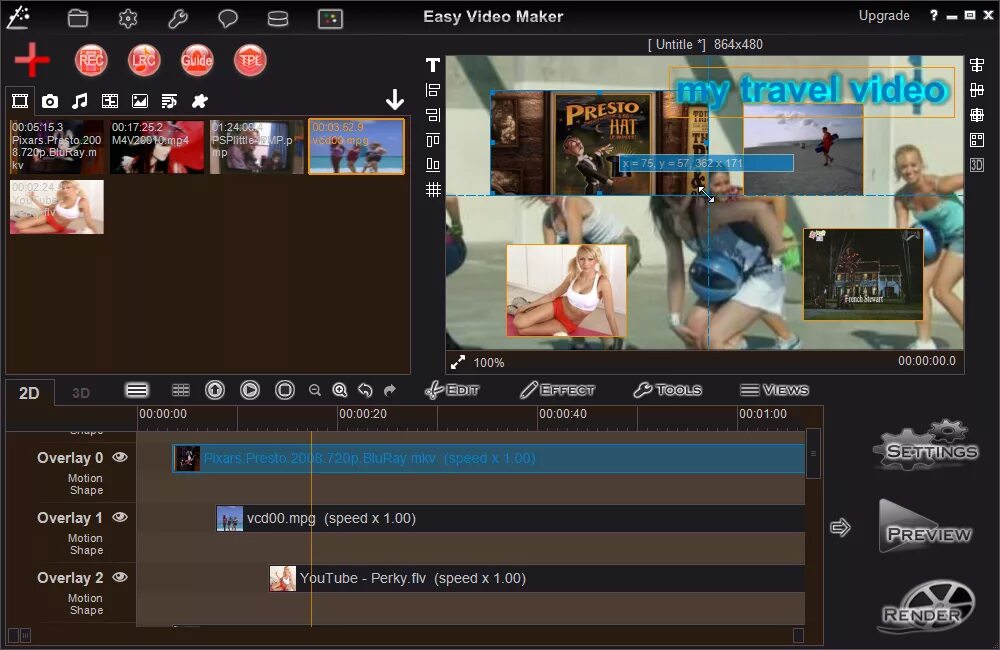Open the music notes media tab

(80, 100)
